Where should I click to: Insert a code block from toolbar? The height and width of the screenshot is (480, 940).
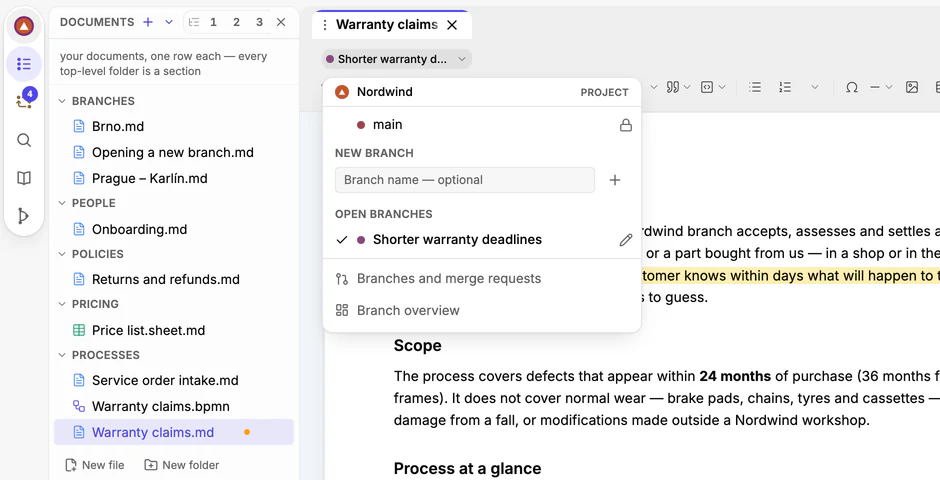tap(707, 87)
